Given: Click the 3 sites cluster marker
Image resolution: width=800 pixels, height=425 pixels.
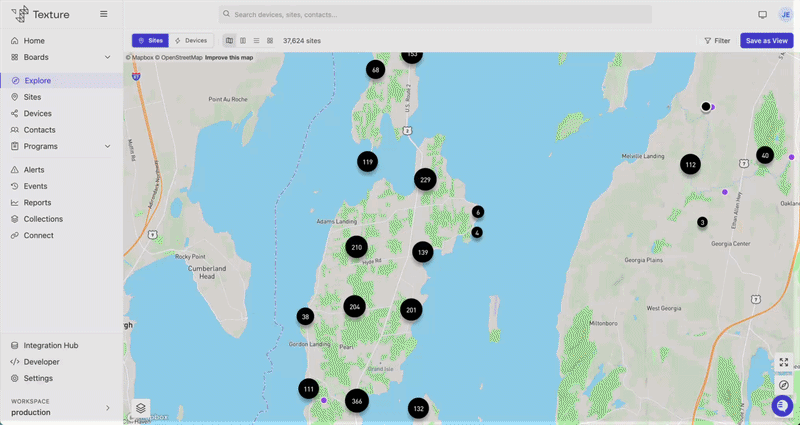Looking at the screenshot, I should 703,222.
